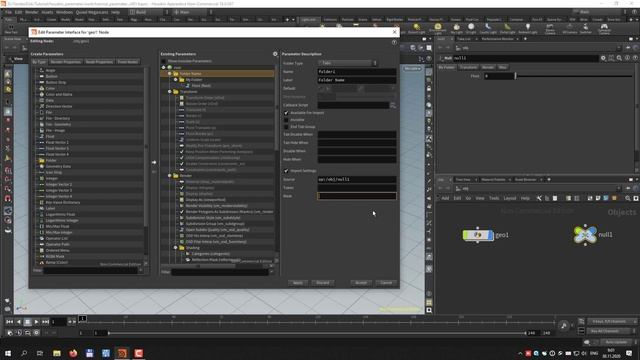This screenshot has height=360, width=640.
Task: Collapse the Render folder in tree
Action: [x=170, y=176]
